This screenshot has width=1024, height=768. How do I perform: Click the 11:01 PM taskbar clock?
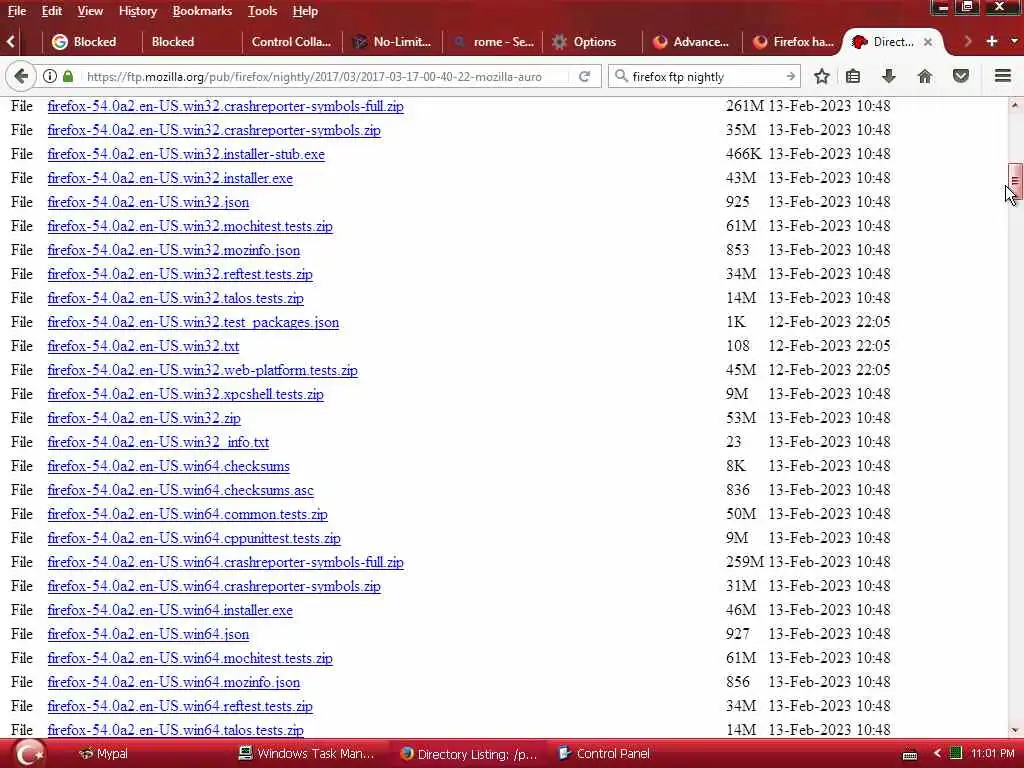click(x=993, y=754)
